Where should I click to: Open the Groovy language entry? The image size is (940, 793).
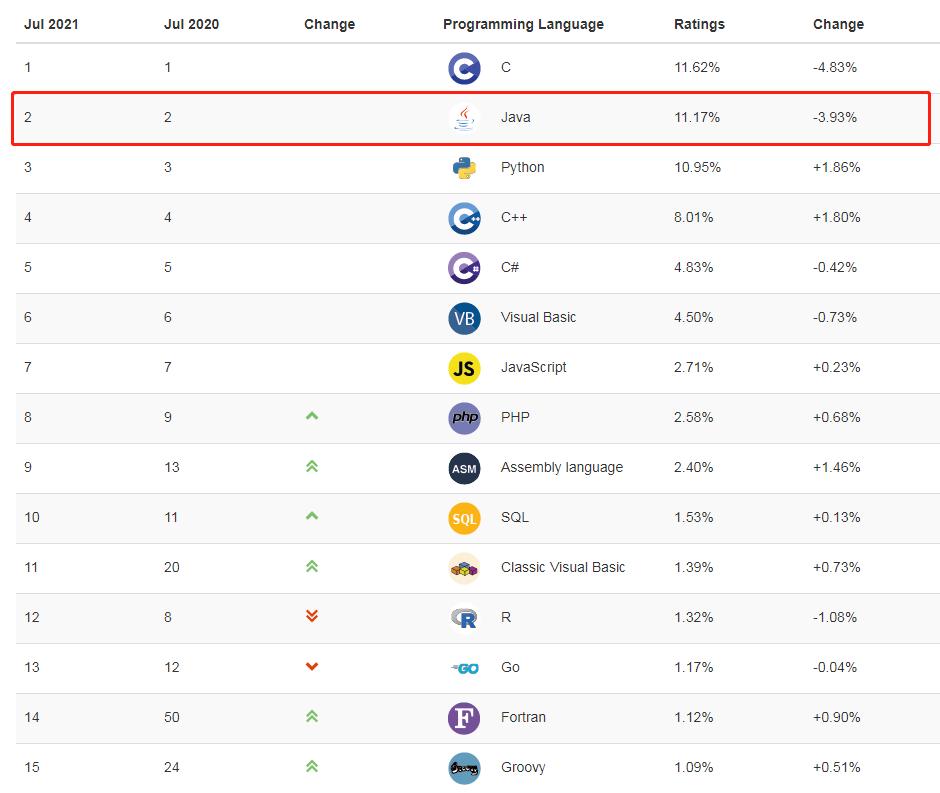point(521,768)
